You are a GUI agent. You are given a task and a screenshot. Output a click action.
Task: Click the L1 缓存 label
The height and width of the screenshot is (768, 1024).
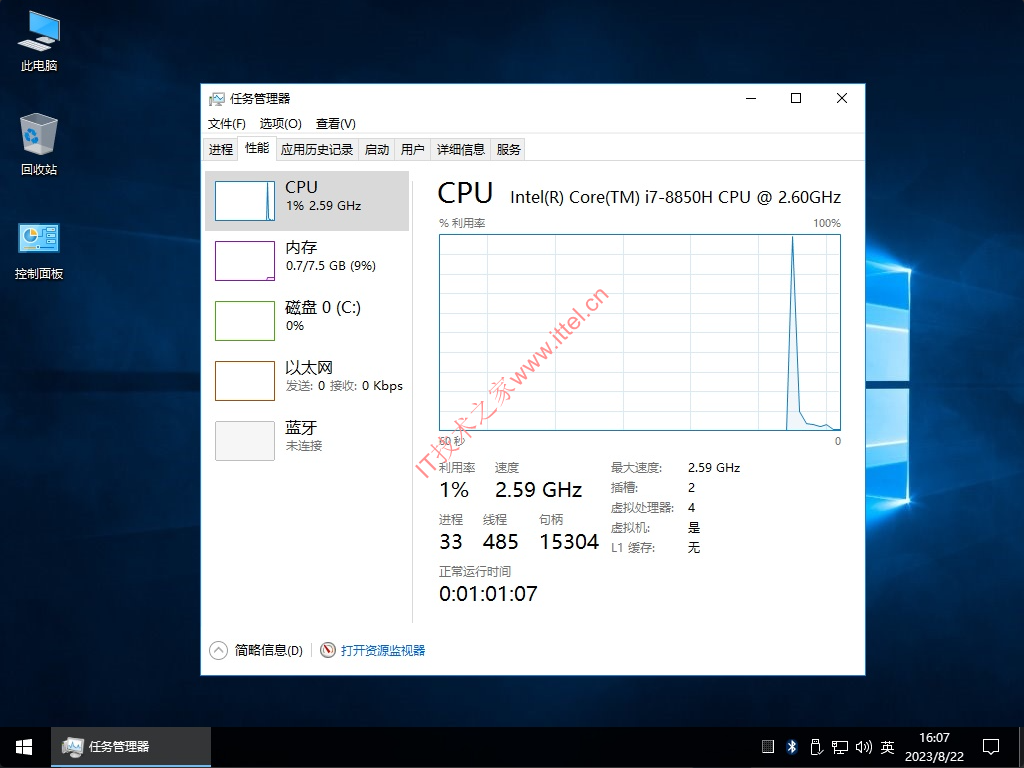click(633, 548)
